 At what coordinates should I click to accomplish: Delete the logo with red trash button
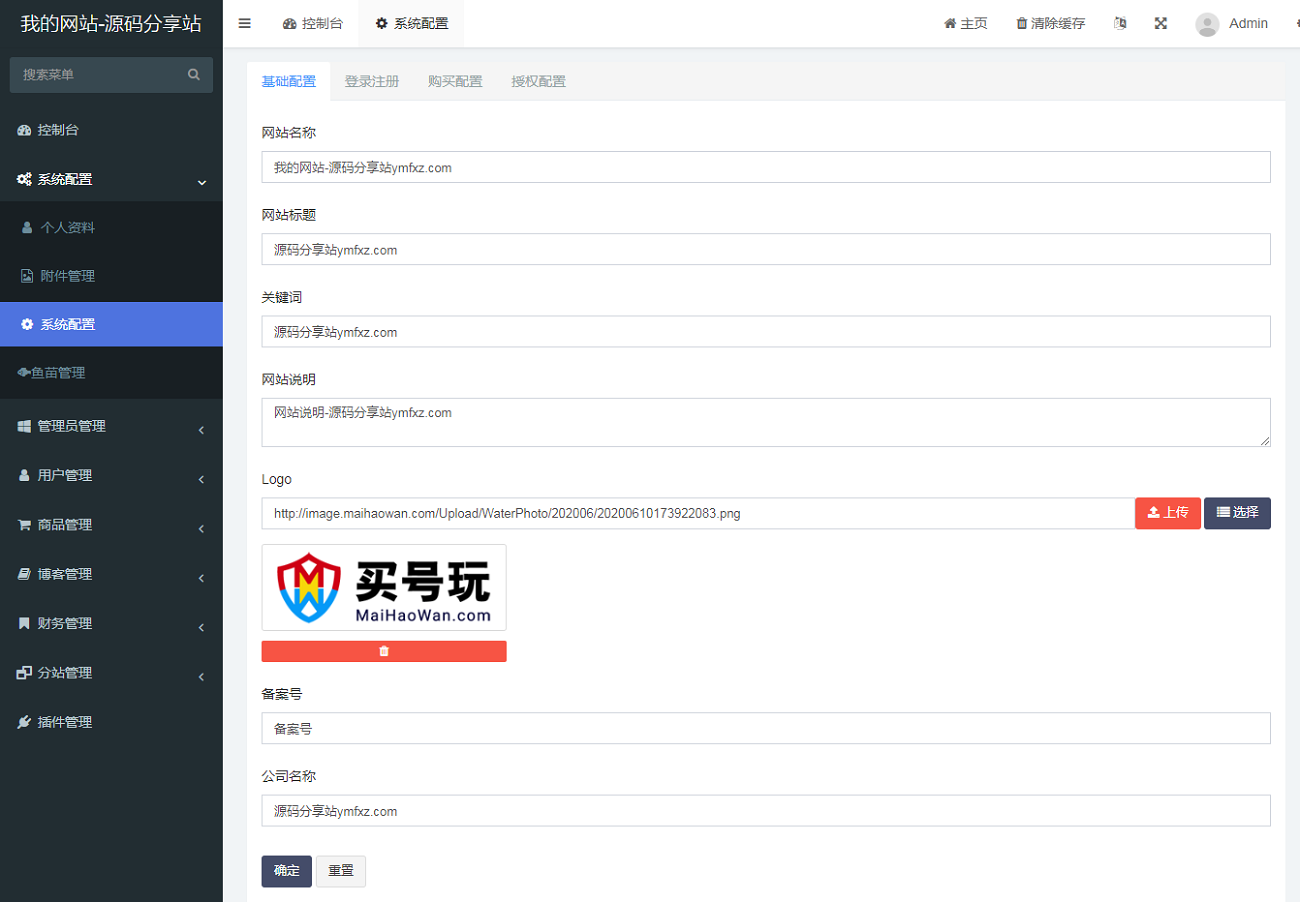pyautogui.click(x=384, y=651)
